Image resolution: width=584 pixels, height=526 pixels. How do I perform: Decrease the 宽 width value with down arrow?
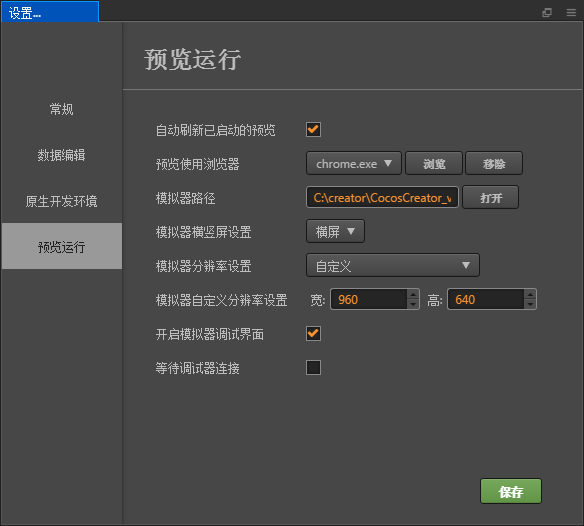point(413,304)
